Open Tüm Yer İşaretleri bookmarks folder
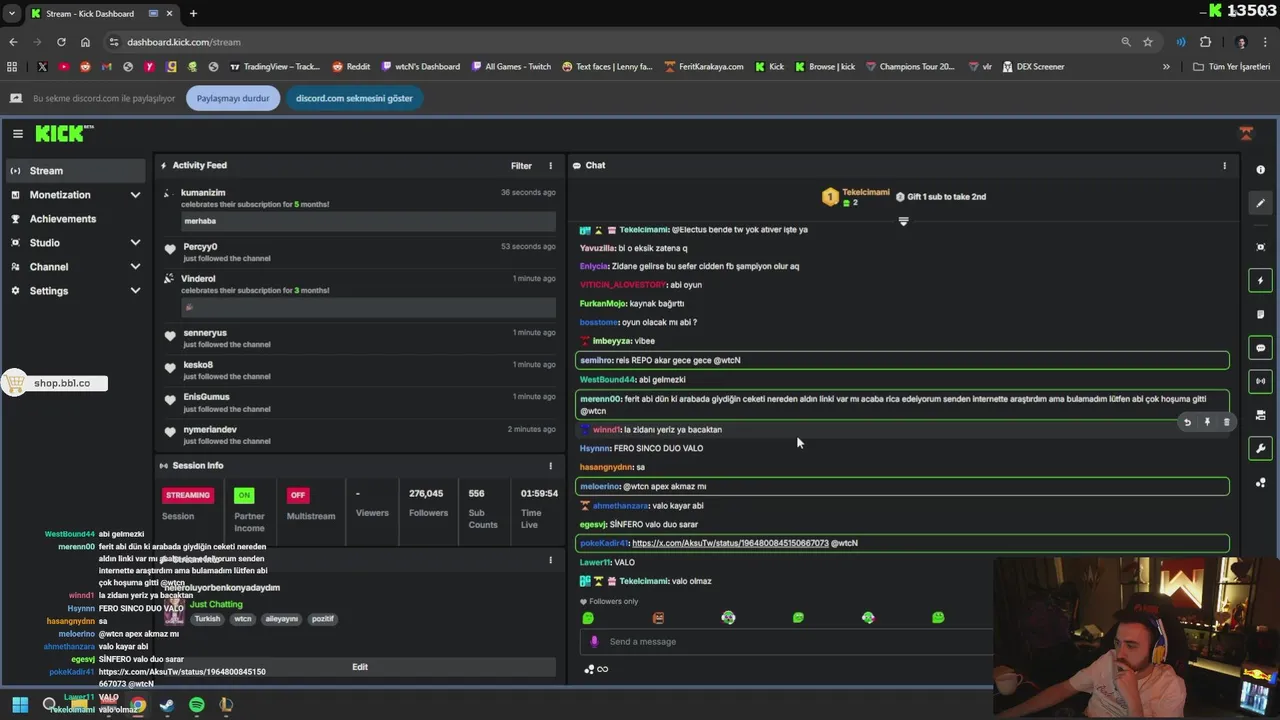Viewport: 1280px width, 720px height. 1231,67
